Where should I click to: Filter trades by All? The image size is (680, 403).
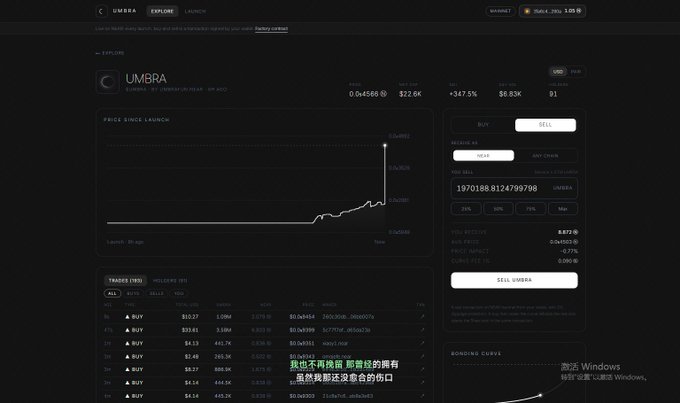click(x=112, y=293)
